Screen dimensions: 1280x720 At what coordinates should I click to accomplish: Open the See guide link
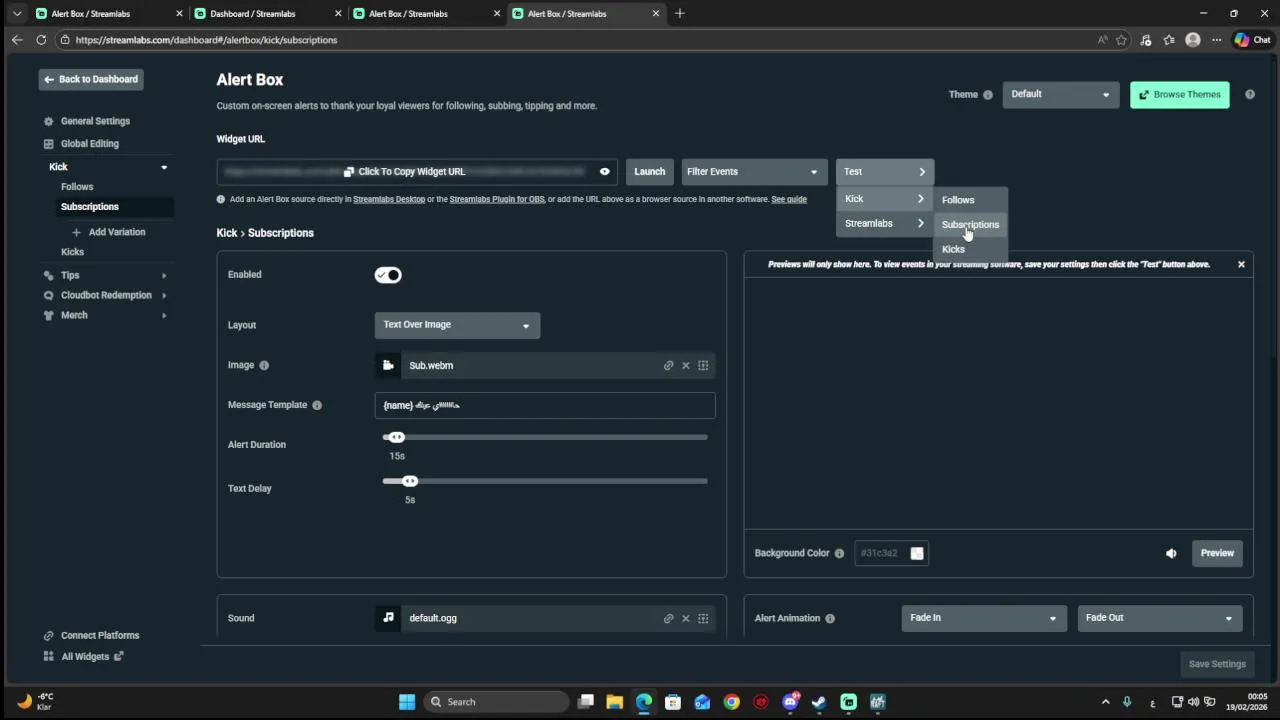[x=789, y=199]
